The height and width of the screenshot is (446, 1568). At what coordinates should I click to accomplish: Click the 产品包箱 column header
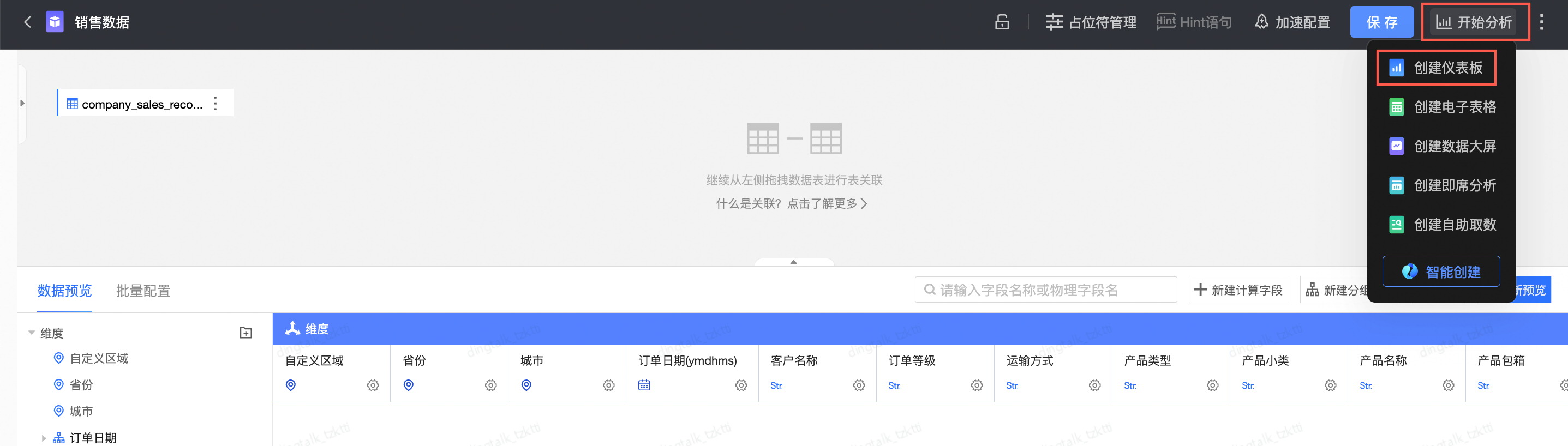tap(1501, 361)
